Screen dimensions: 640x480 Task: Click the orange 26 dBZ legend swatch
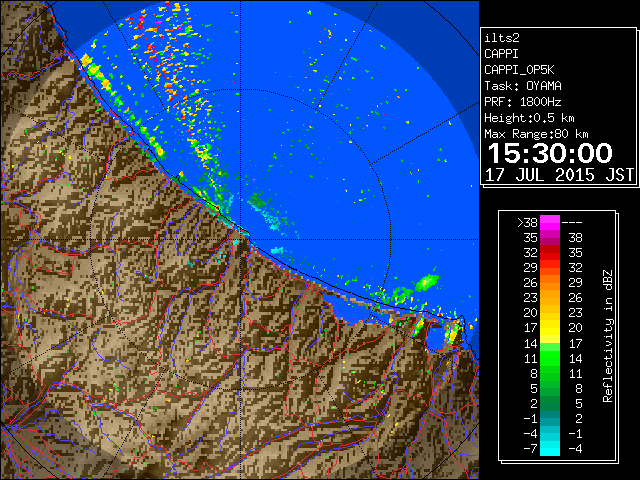click(x=550, y=283)
